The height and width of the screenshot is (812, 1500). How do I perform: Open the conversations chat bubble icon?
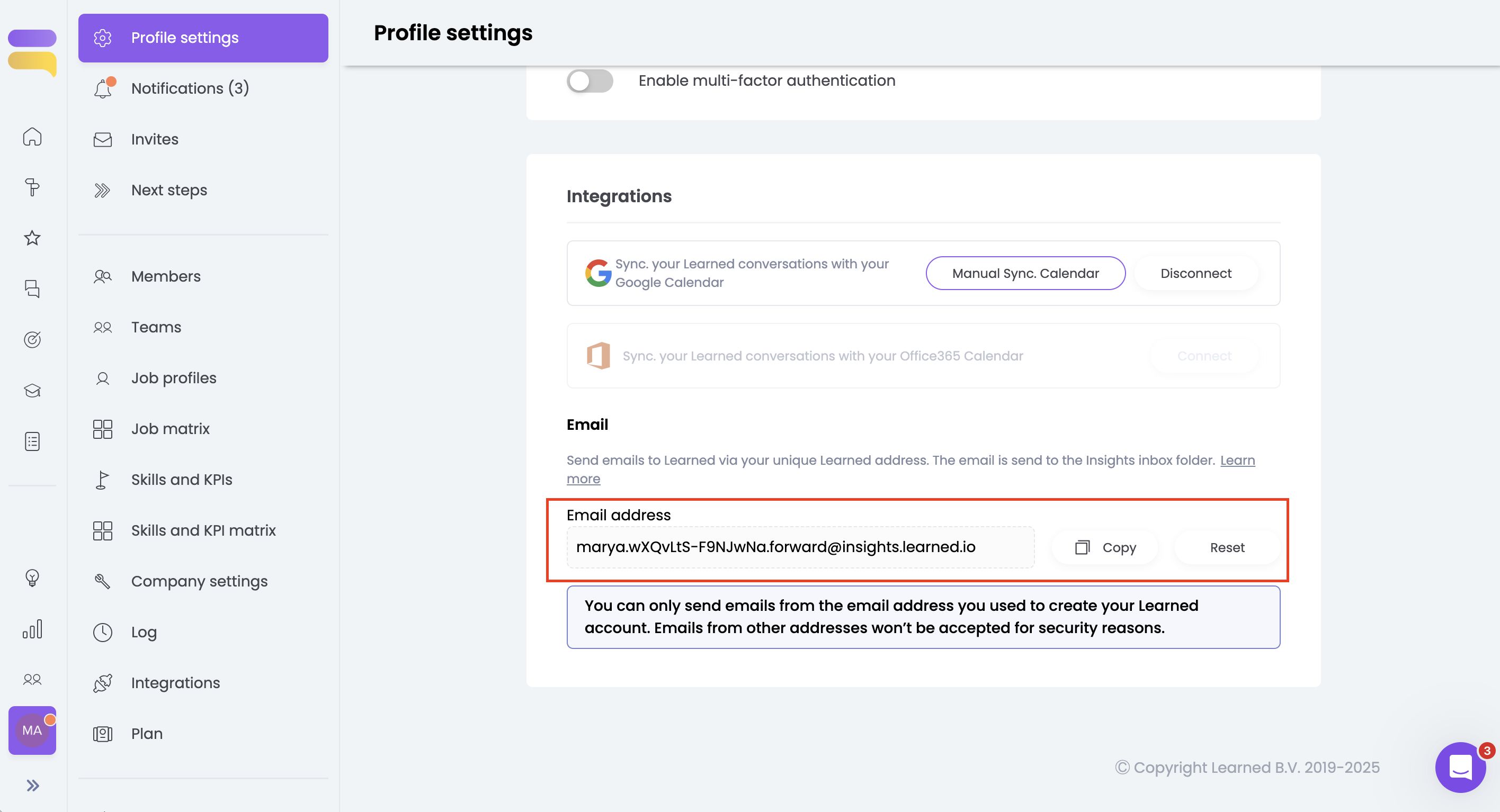click(x=32, y=288)
